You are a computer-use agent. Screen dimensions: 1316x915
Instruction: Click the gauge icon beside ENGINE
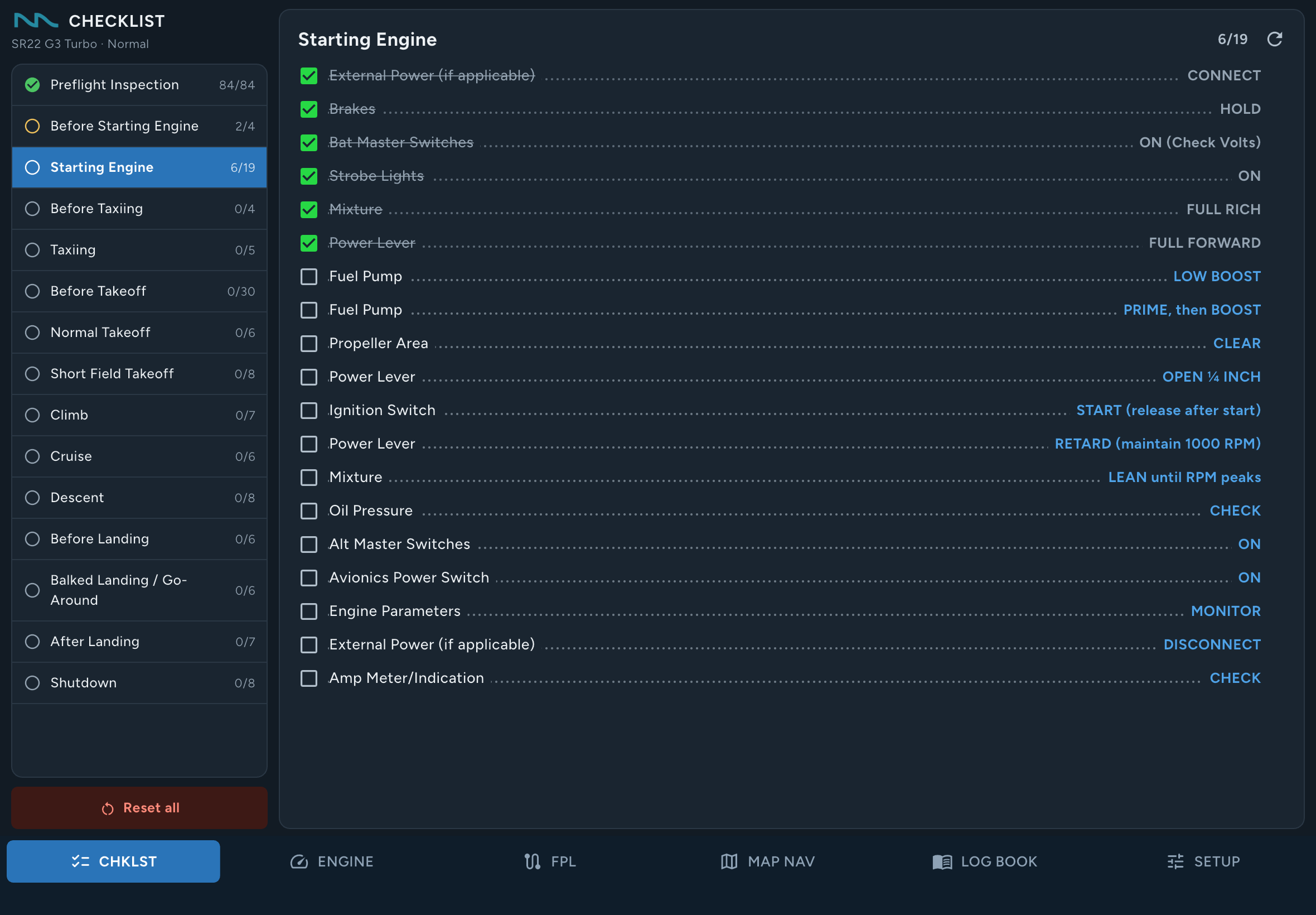click(299, 861)
